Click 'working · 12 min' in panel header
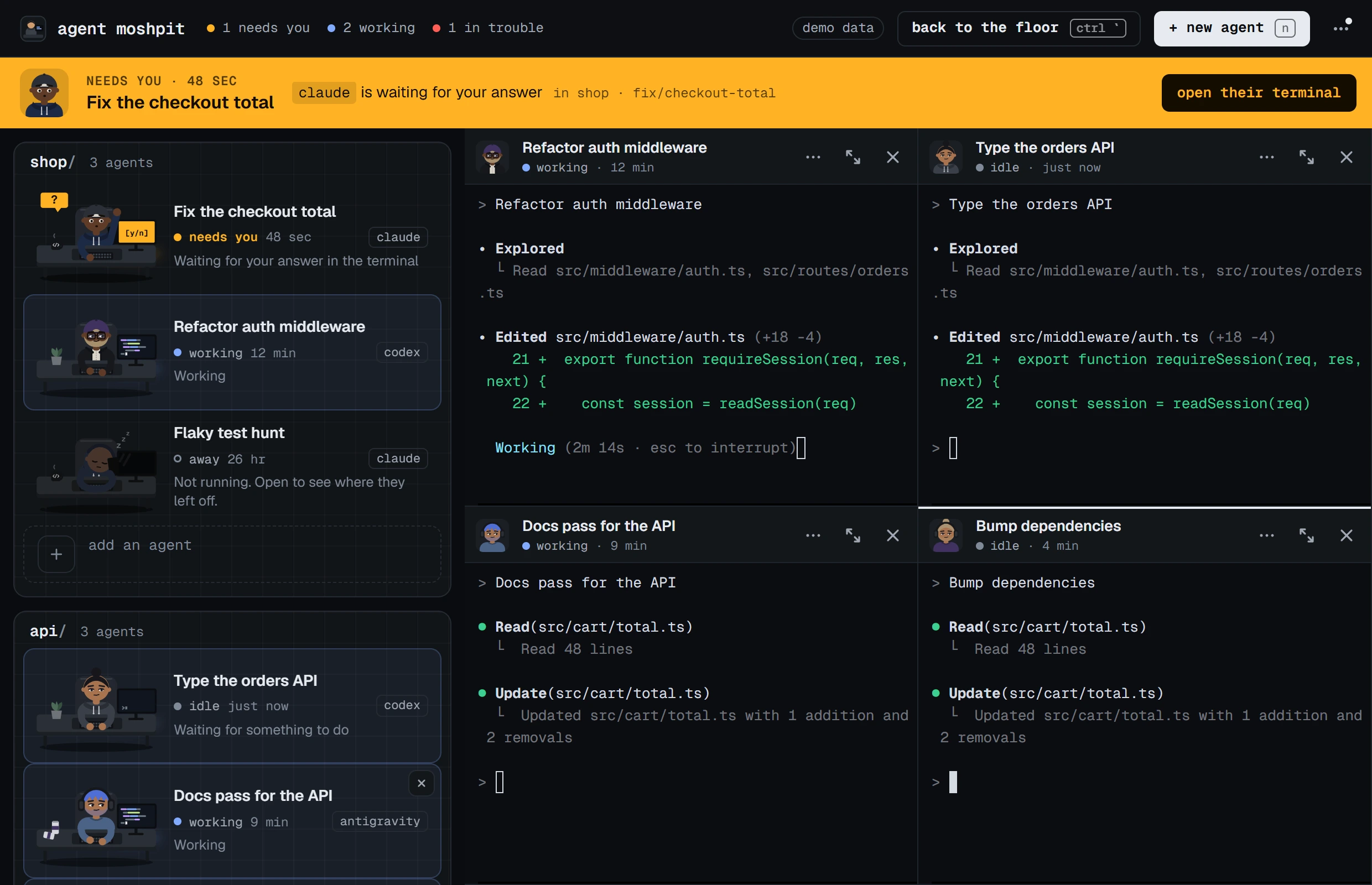The height and width of the screenshot is (885, 1372). [588, 167]
